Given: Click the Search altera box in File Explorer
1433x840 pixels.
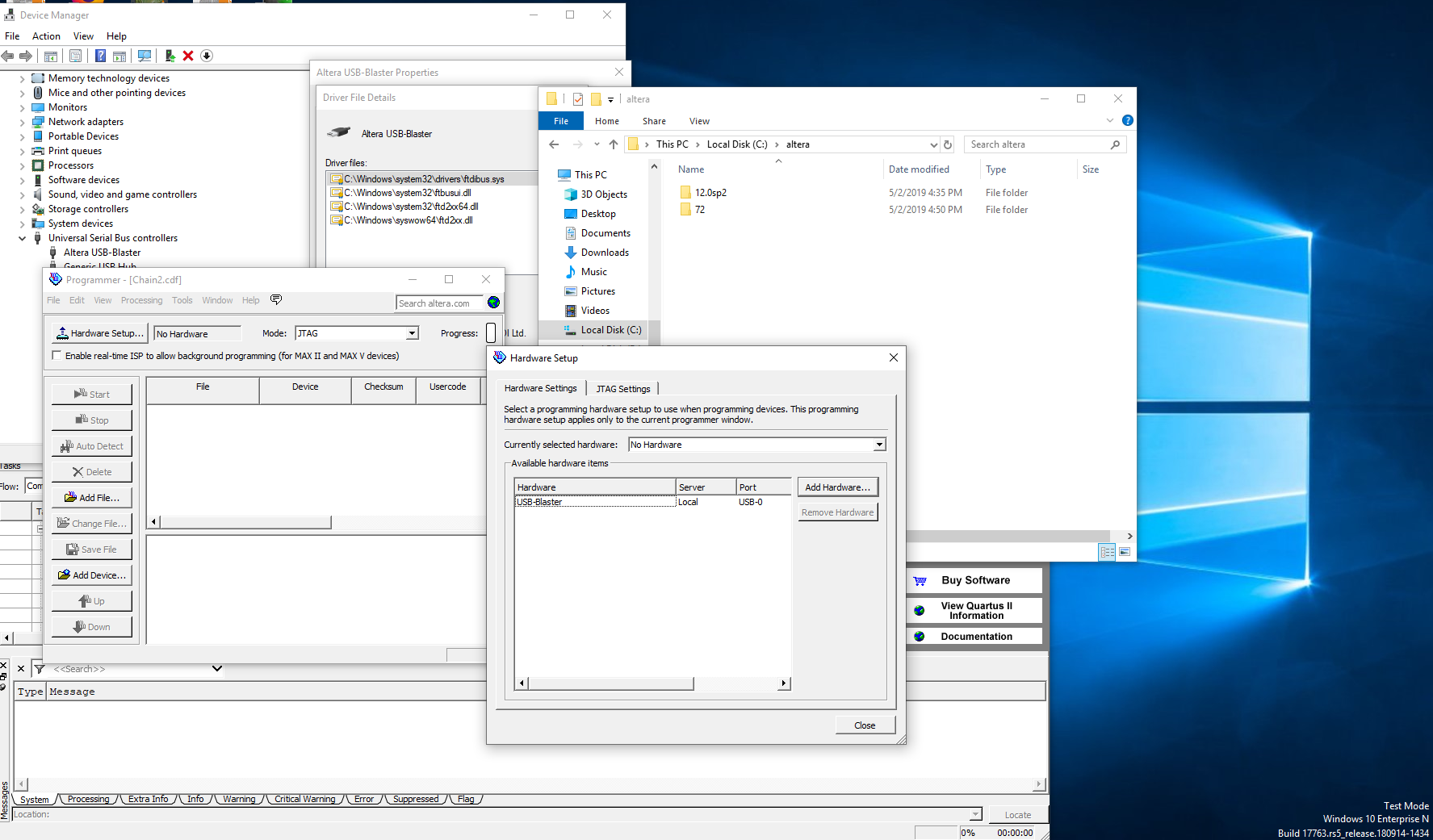Looking at the screenshot, I should point(1045,144).
